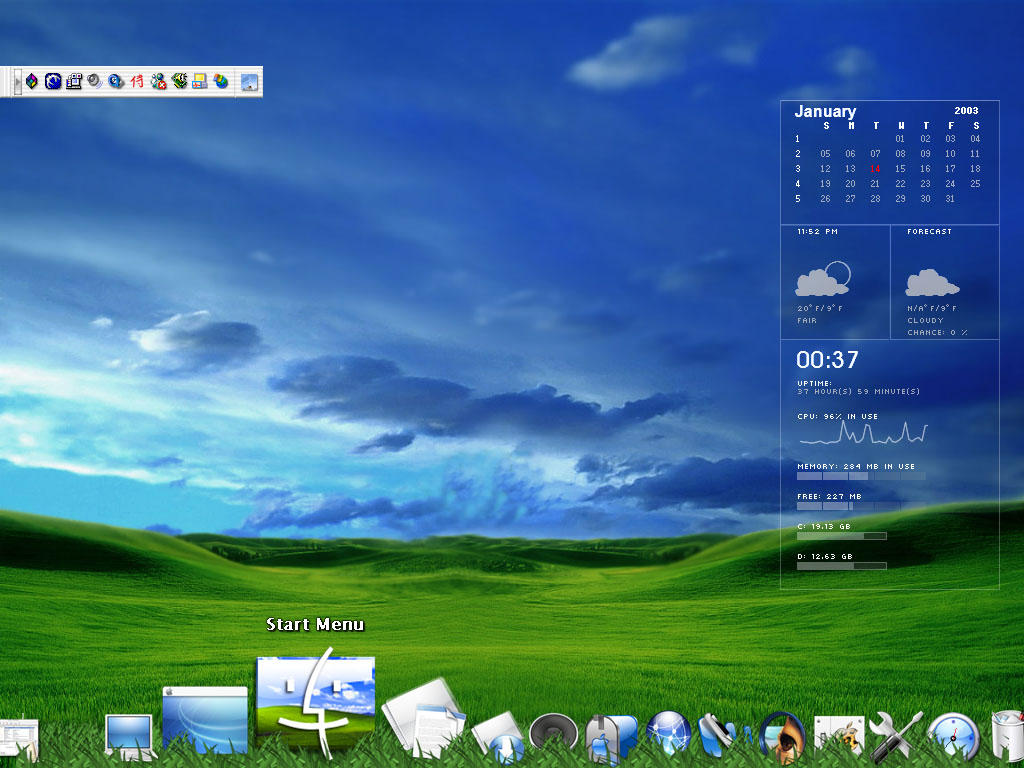This screenshot has height=768, width=1024.
Task: Click the CPU: 96% IN USE label
Action: (838, 417)
